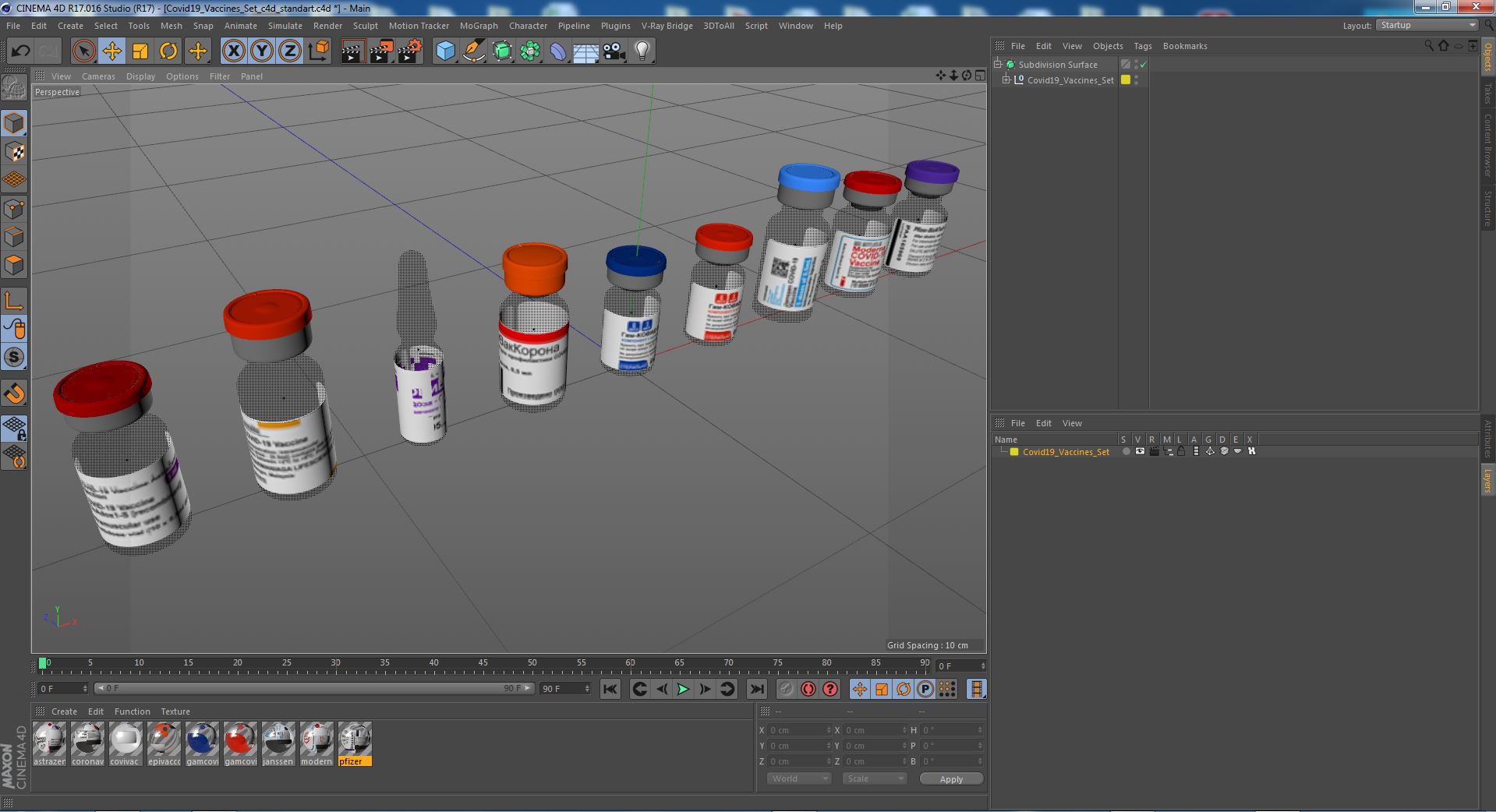Switch to Edges mode
The image size is (1496, 812).
point(14,237)
